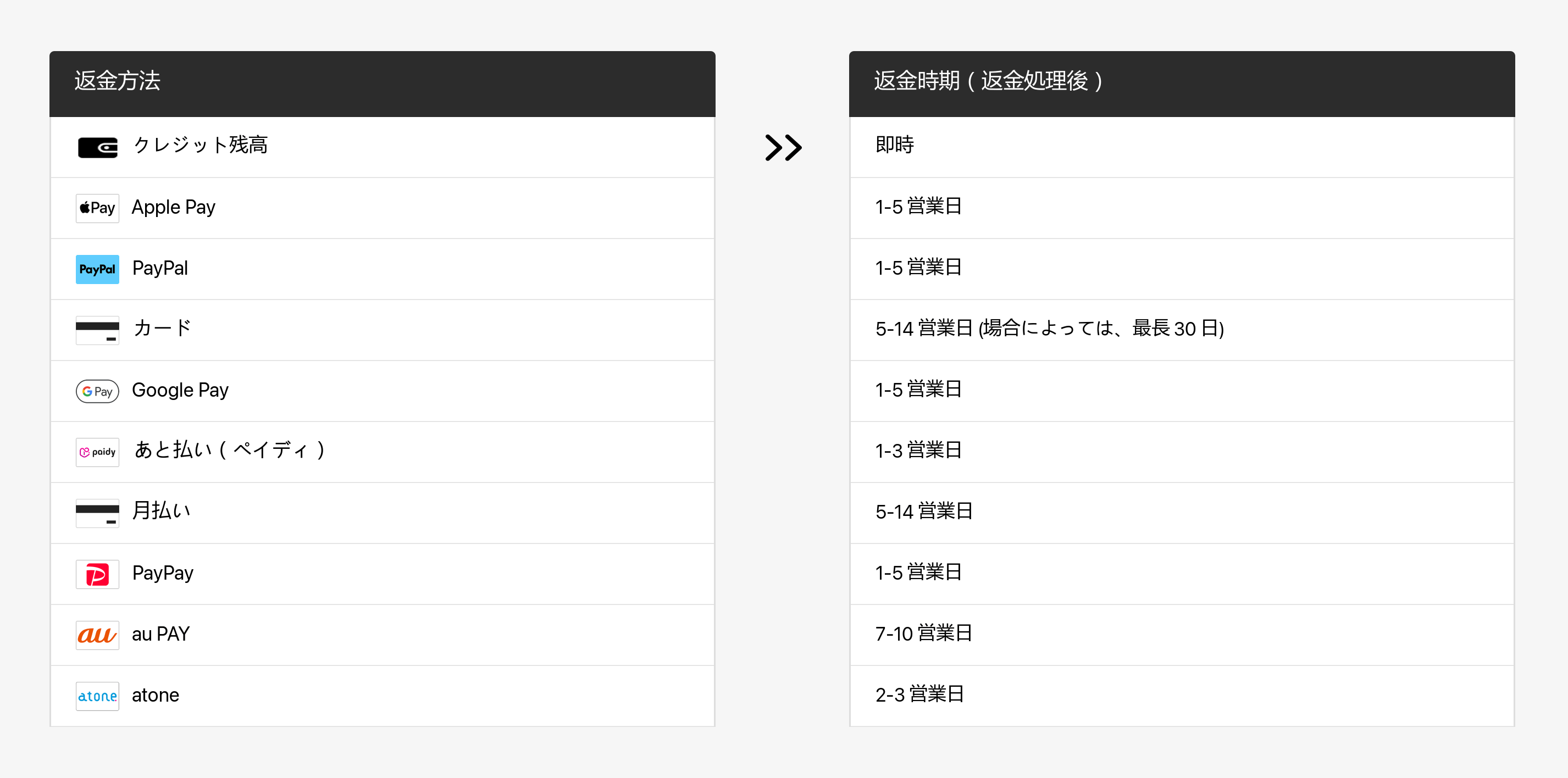This screenshot has width=1568, height=778.
Task: Click the card icon beside カード
Action: 97,330
